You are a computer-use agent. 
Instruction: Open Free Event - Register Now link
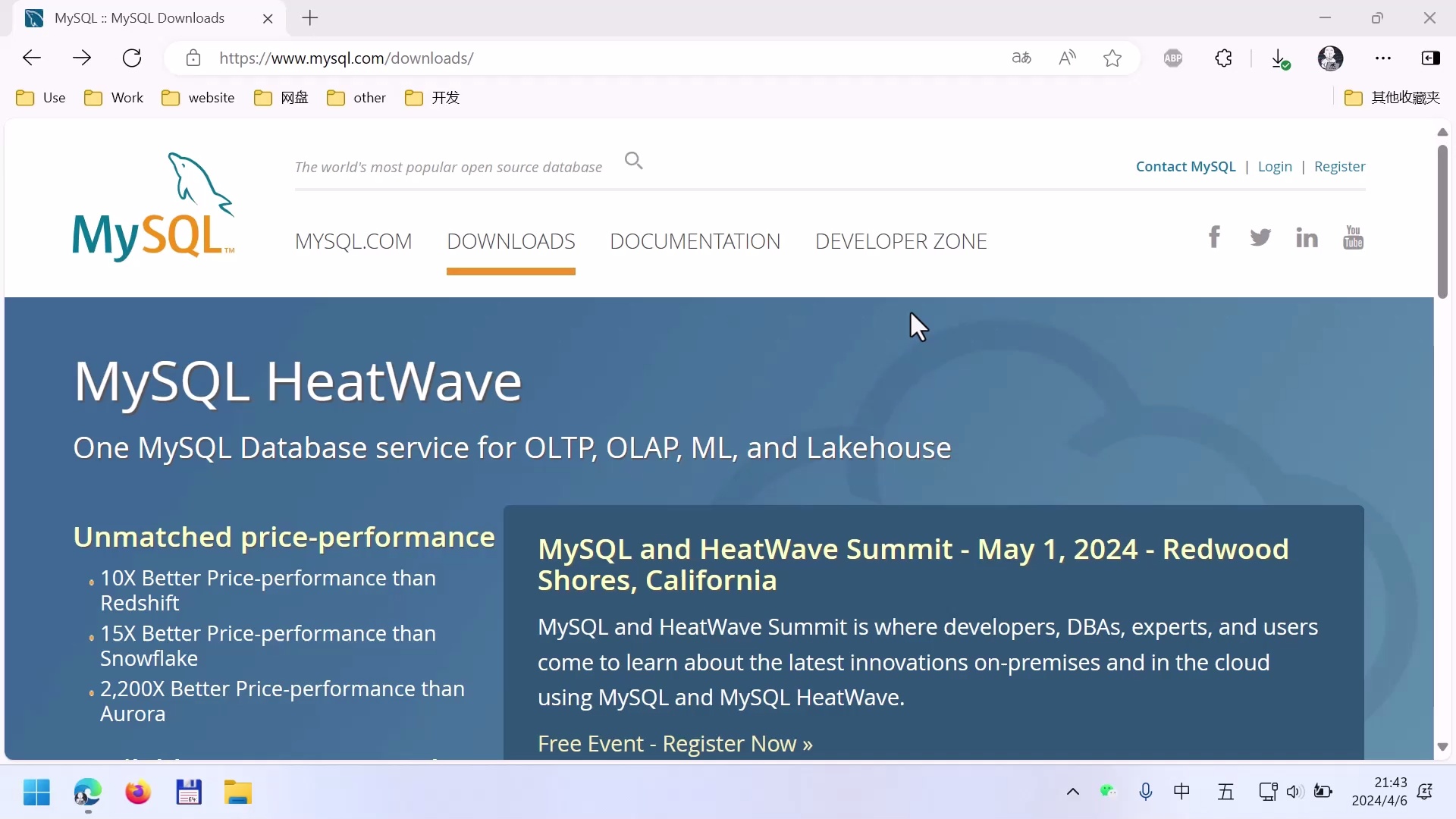(x=674, y=744)
